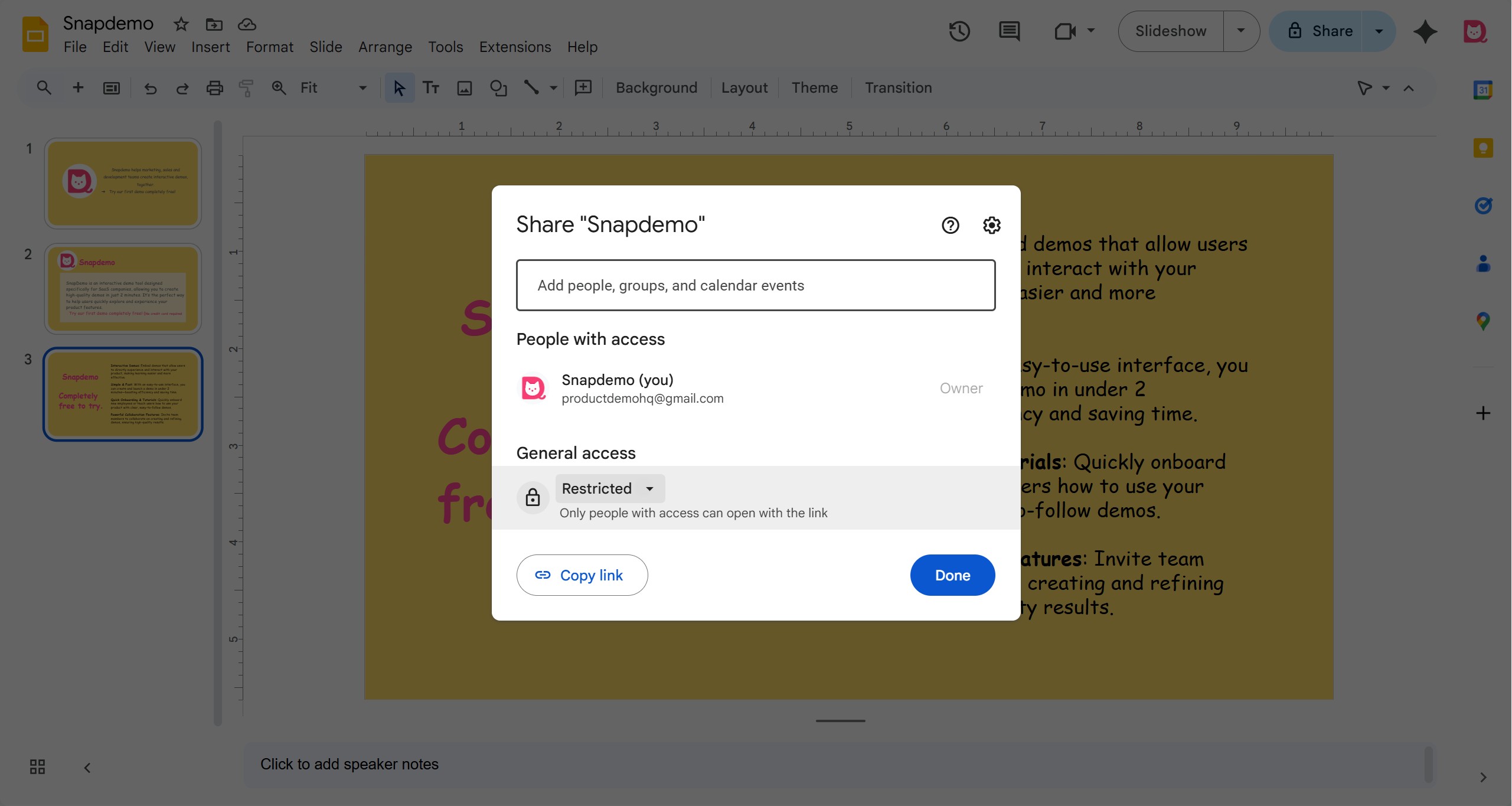Open the Arrange menu
The image size is (1512, 806).
(x=385, y=47)
